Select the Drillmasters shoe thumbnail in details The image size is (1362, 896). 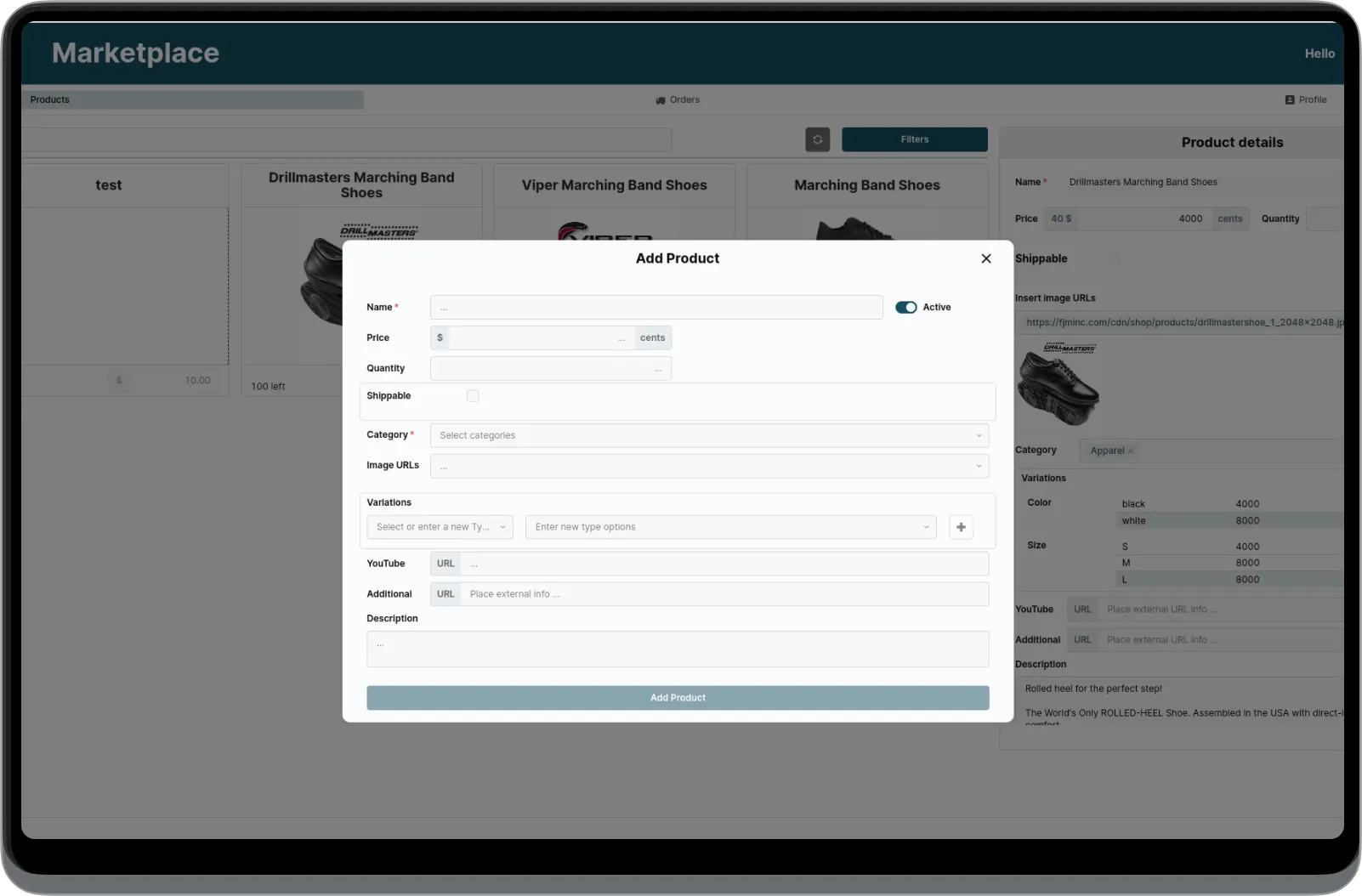pyautogui.click(x=1058, y=383)
